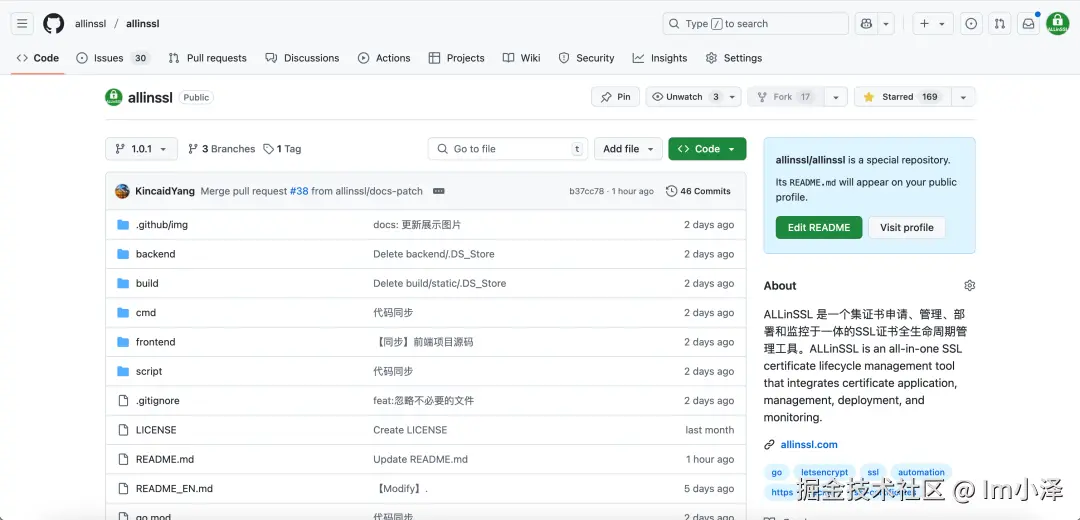Click the search bar field

(x=756, y=23)
